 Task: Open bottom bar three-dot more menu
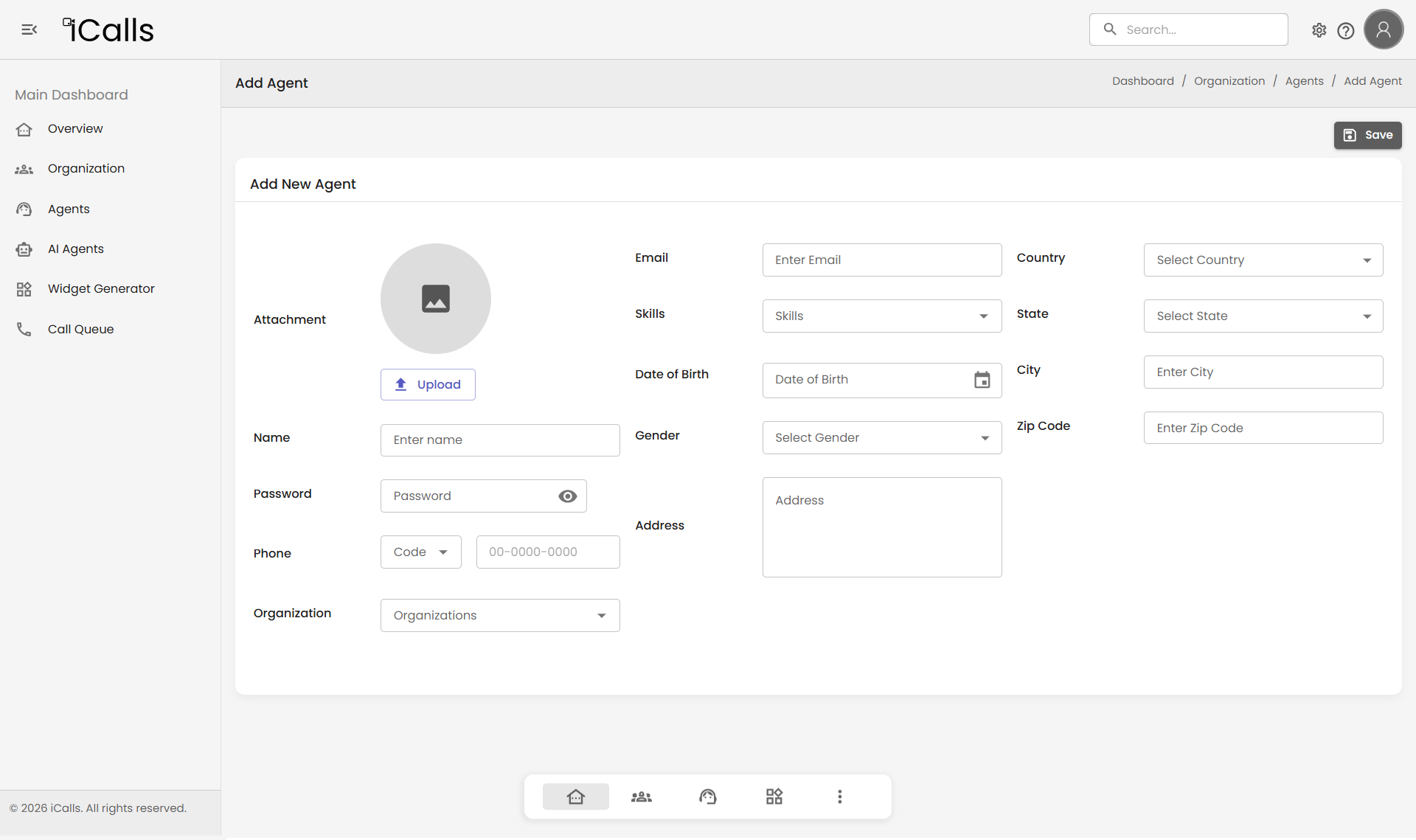tap(839, 796)
